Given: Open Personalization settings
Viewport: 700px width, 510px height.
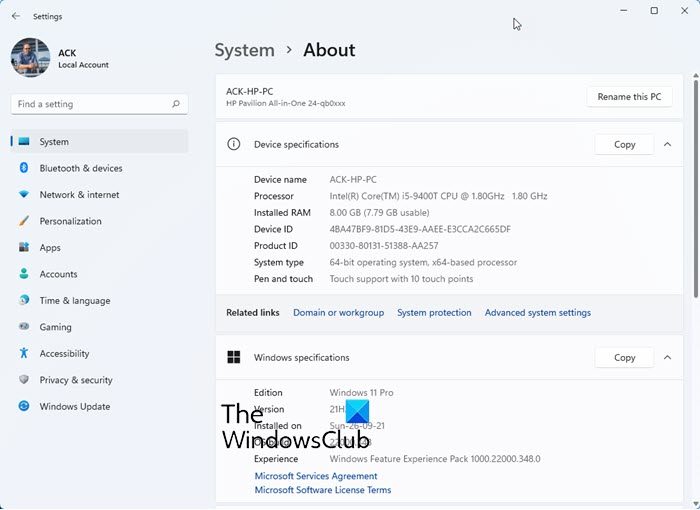Looking at the screenshot, I should tap(99, 221).
